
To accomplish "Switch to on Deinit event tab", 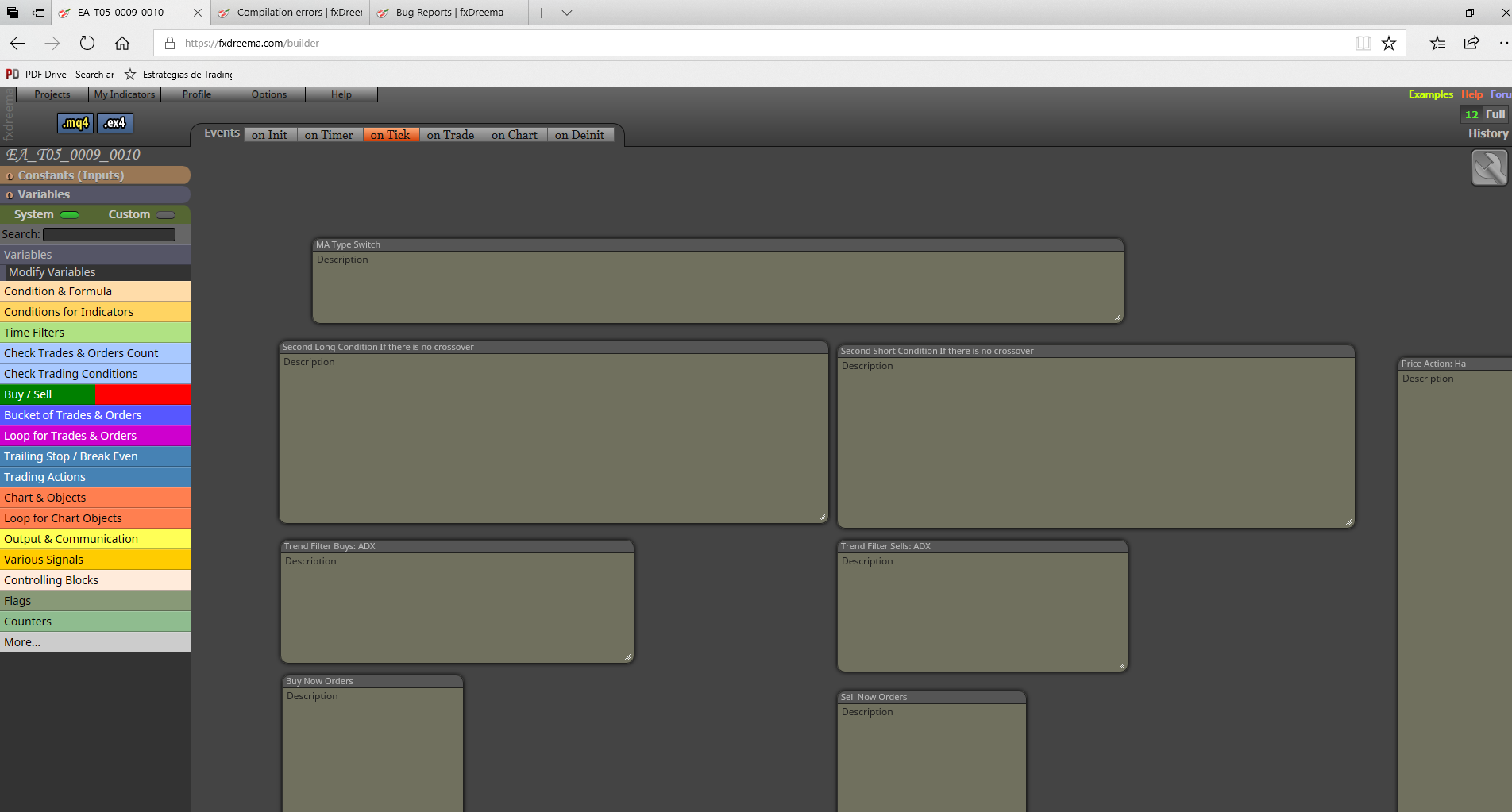I will pyautogui.click(x=580, y=135).
